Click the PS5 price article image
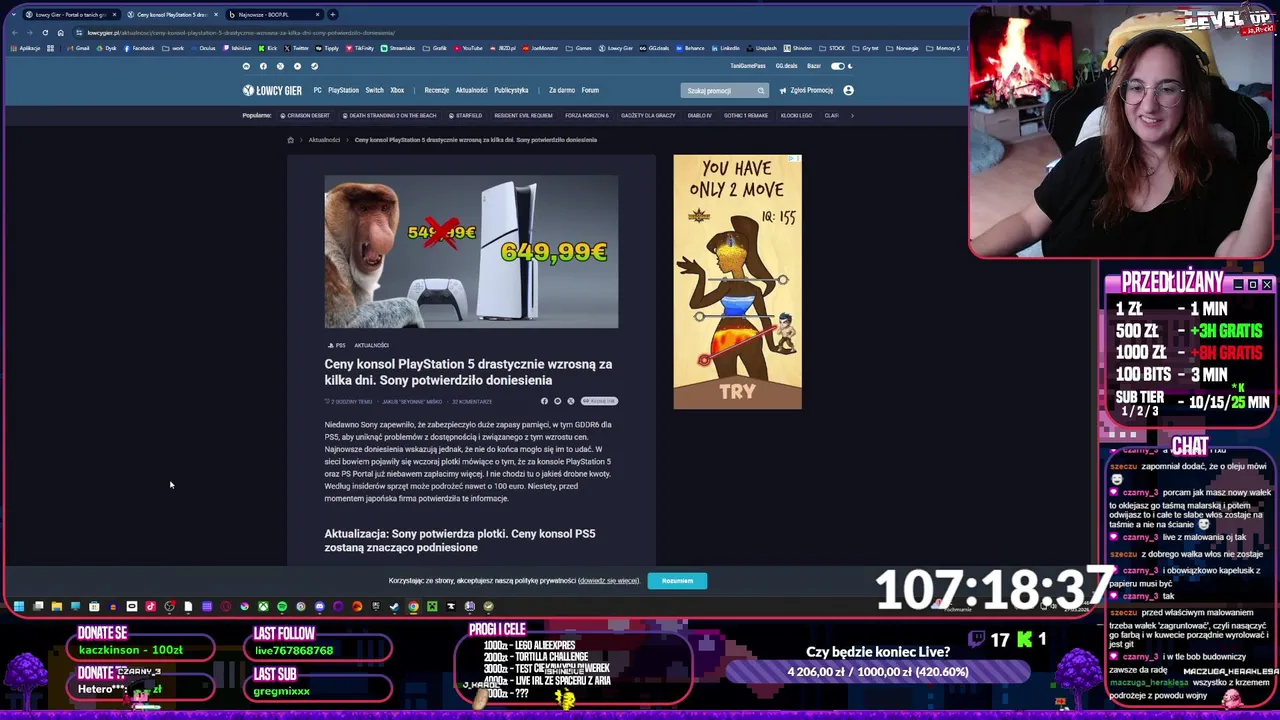This screenshot has height=720, width=1280. (x=471, y=252)
